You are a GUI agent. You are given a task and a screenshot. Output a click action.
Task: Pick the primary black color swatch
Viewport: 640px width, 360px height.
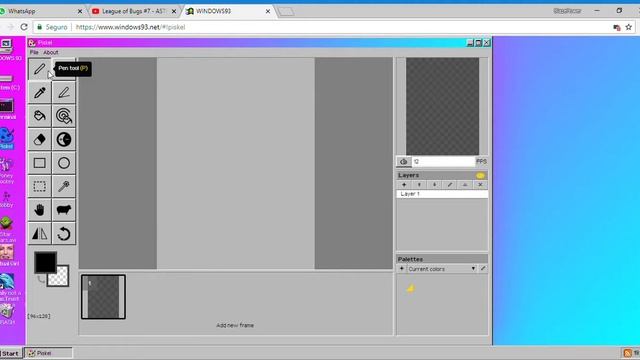click(45, 262)
